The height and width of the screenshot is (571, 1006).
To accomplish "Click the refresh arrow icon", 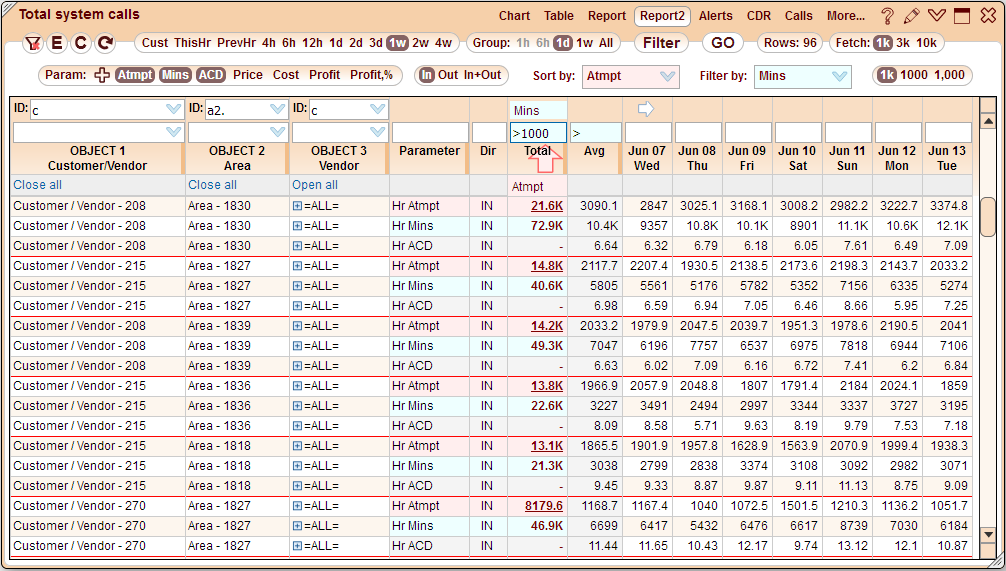I will click(x=105, y=43).
